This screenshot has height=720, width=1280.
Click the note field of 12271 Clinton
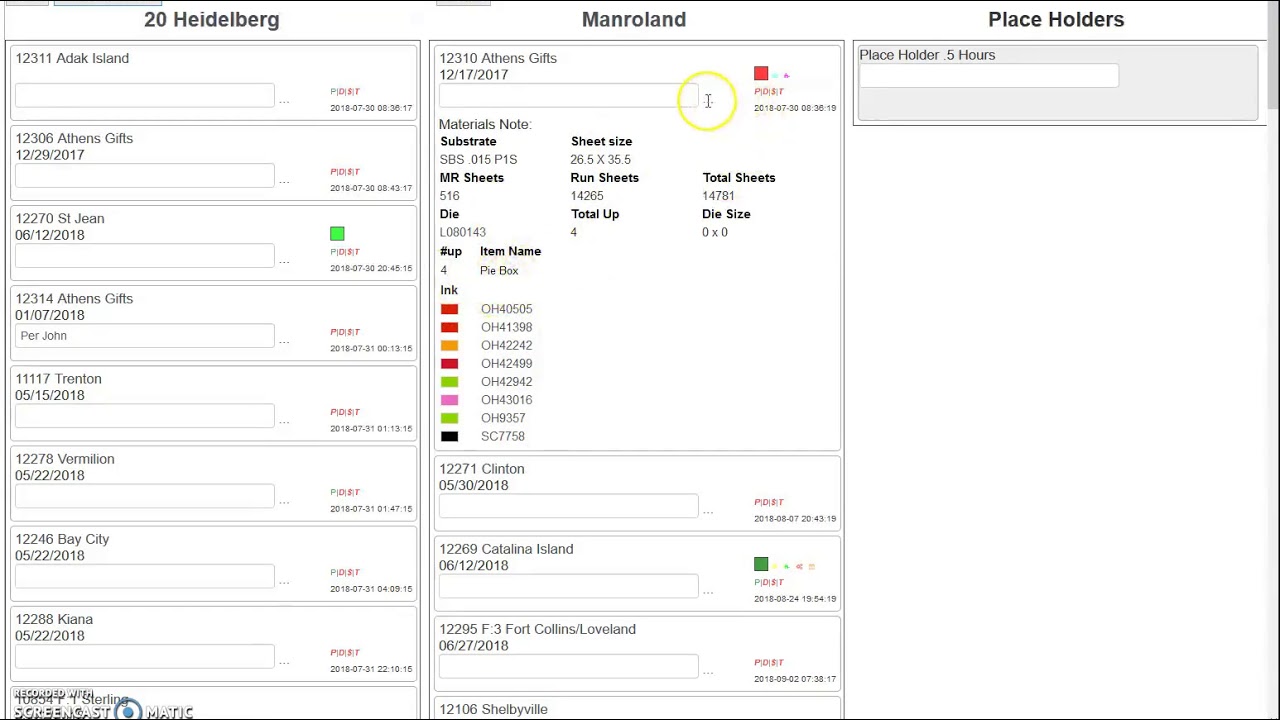568,506
